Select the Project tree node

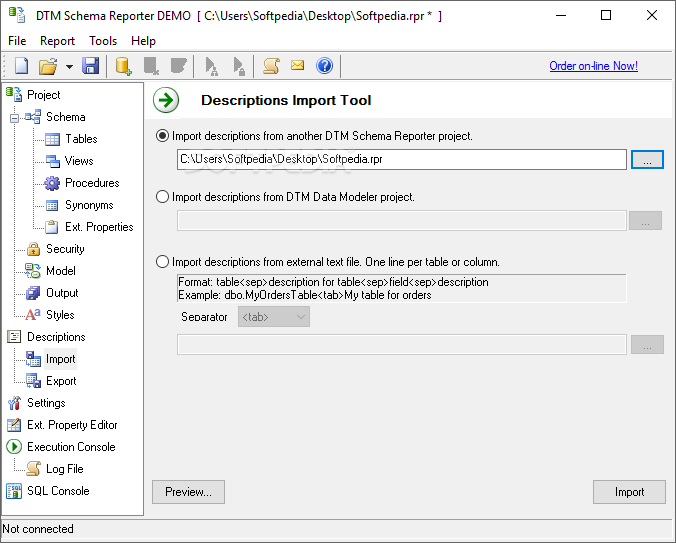[x=44, y=95]
